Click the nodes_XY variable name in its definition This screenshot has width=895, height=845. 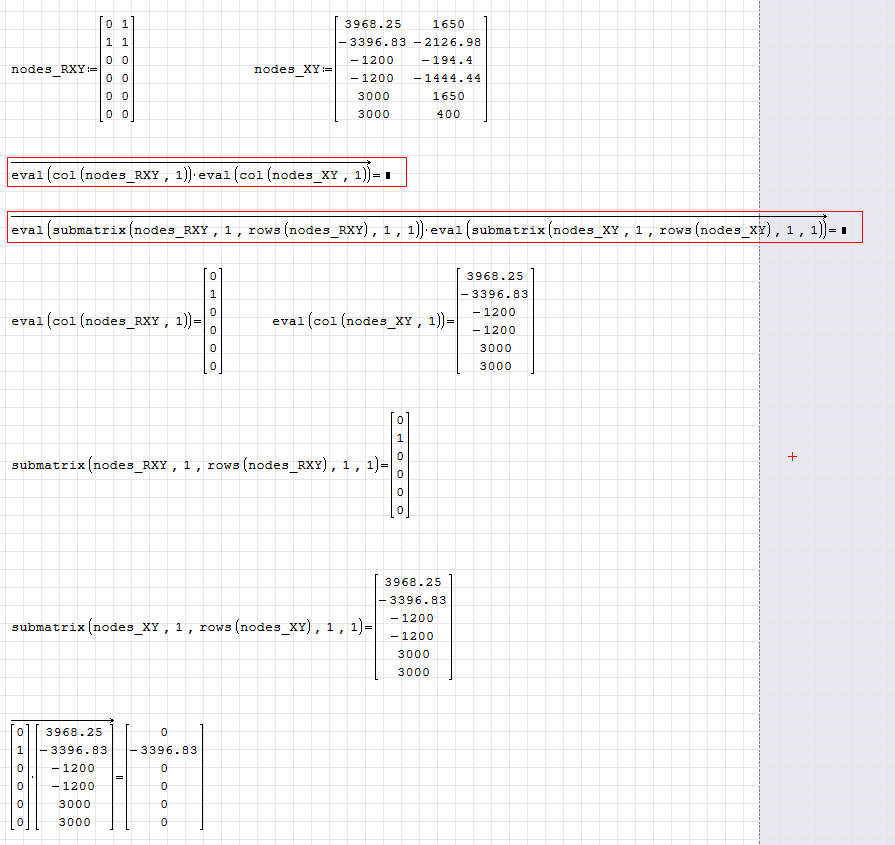(x=284, y=69)
